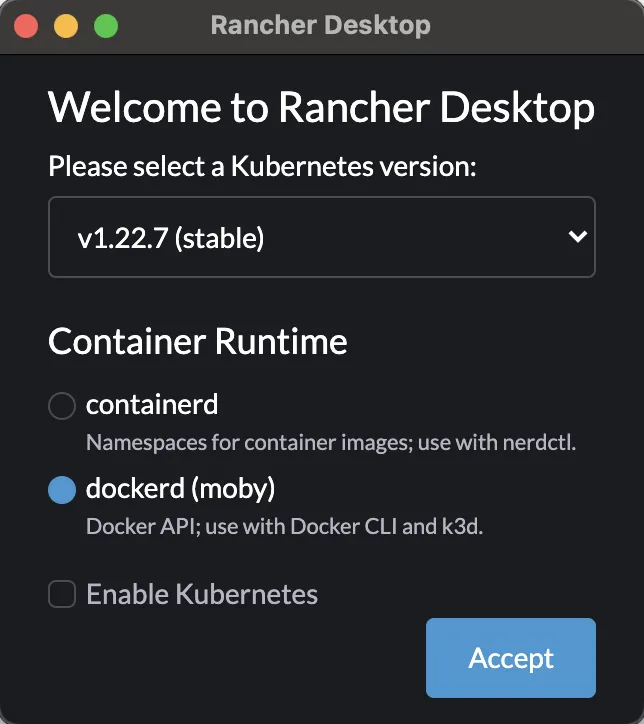Click the green maximize window button
The width and height of the screenshot is (644, 724).
coord(105,26)
